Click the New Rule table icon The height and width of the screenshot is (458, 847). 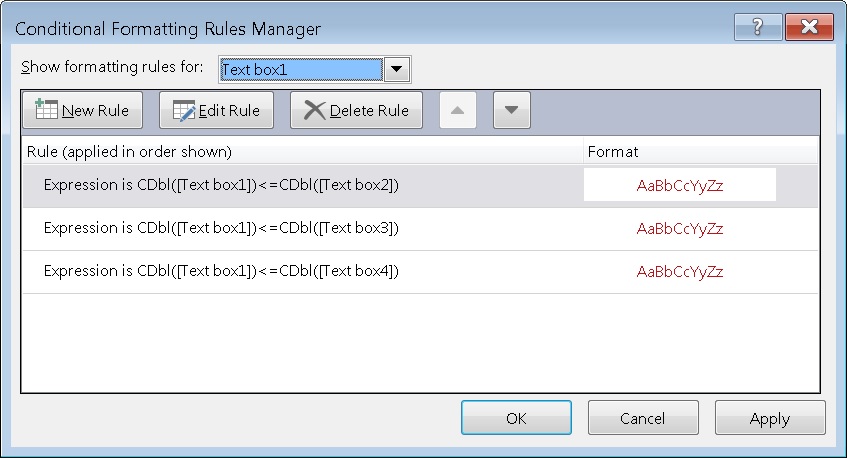point(46,110)
